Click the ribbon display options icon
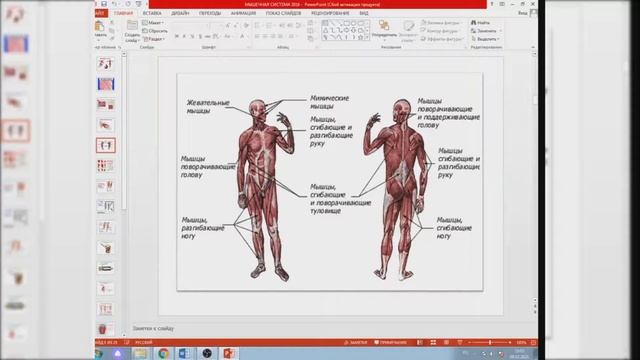 (x=502, y=4)
